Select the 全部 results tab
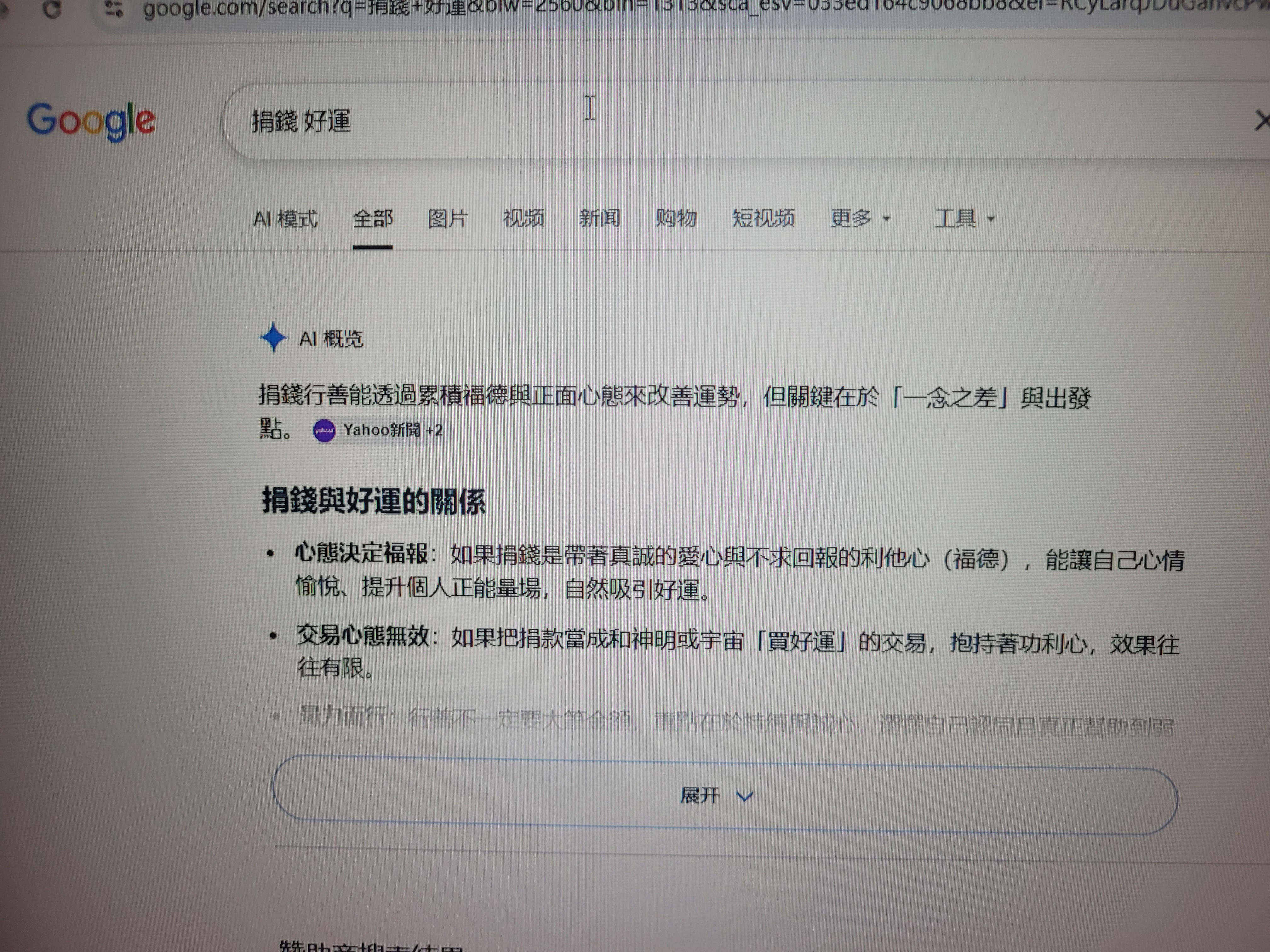This screenshot has height=952, width=1270. (x=373, y=218)
